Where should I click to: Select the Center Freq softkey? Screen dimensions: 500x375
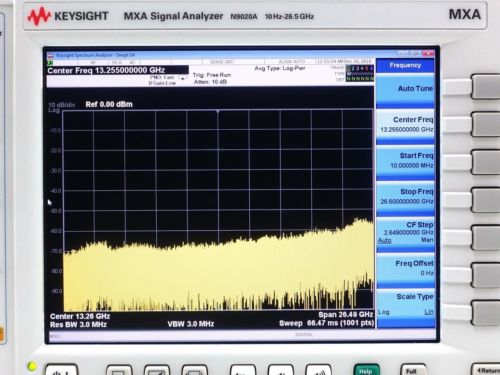click(x=405, y=125)
